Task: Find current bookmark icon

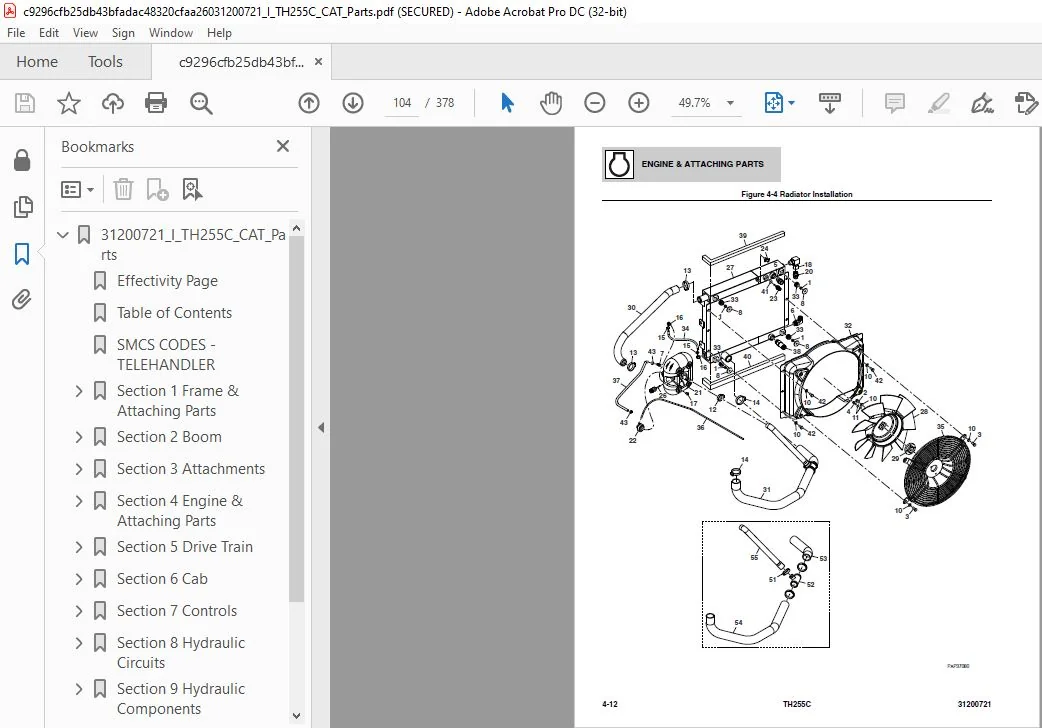Action: coord(192,189)
